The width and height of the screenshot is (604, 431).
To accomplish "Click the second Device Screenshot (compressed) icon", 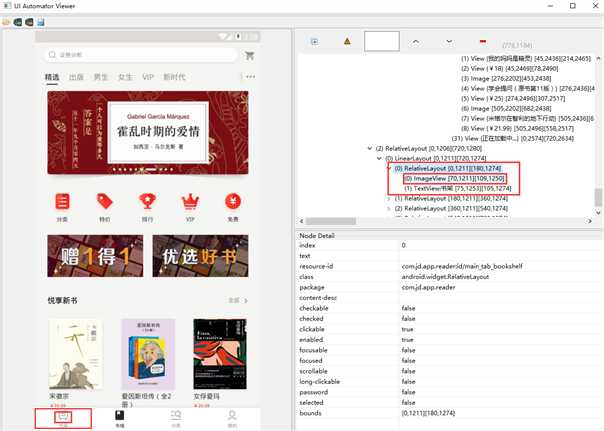I will coord(29,22).
